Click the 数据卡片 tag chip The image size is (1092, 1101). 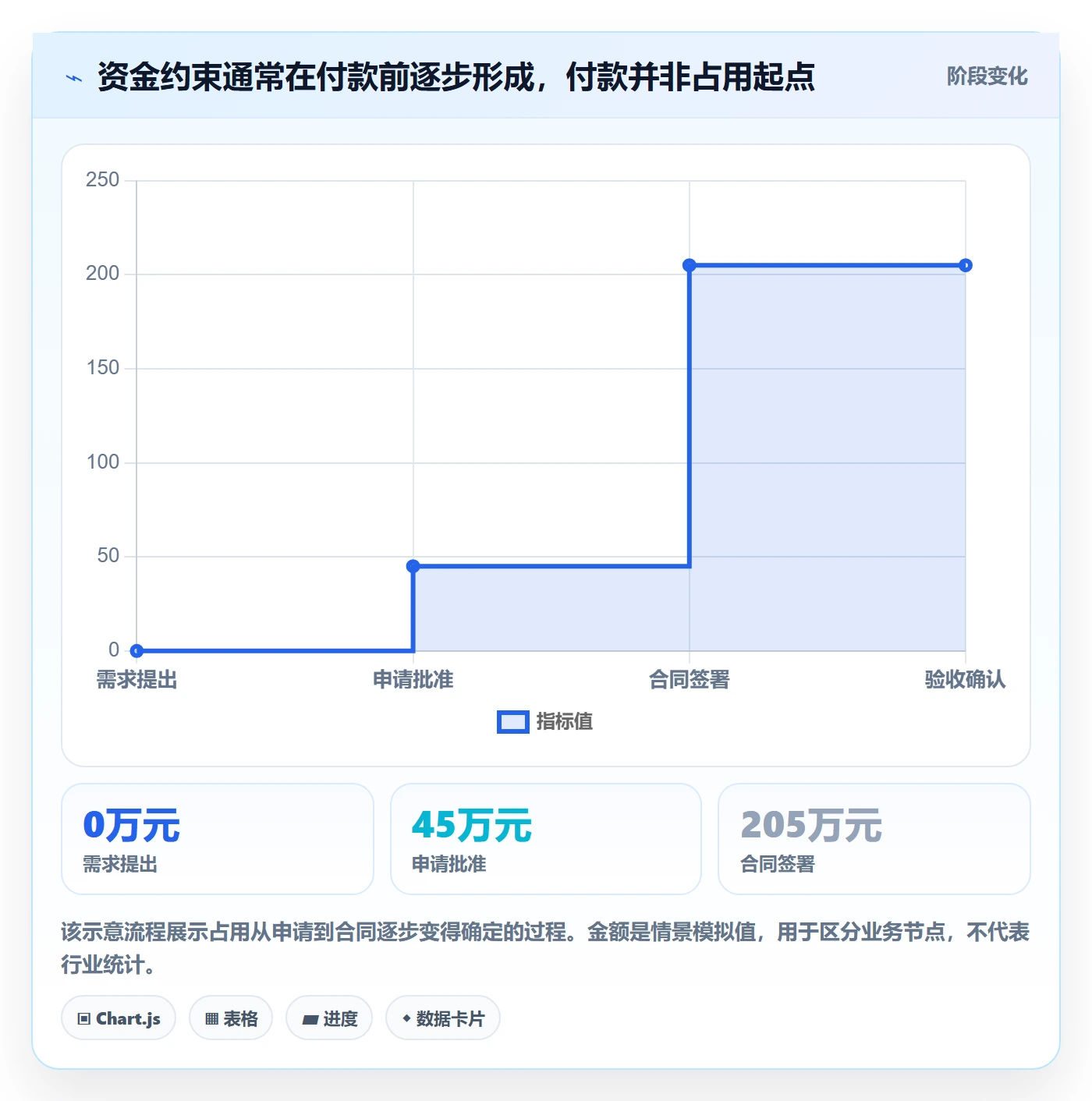tap(443, 1018)
